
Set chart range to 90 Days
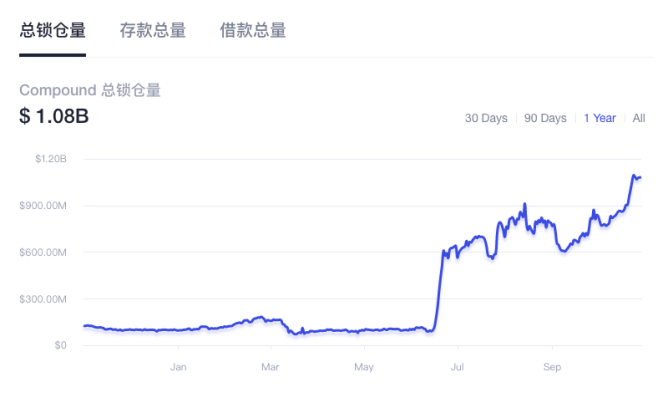click(545, 118)
